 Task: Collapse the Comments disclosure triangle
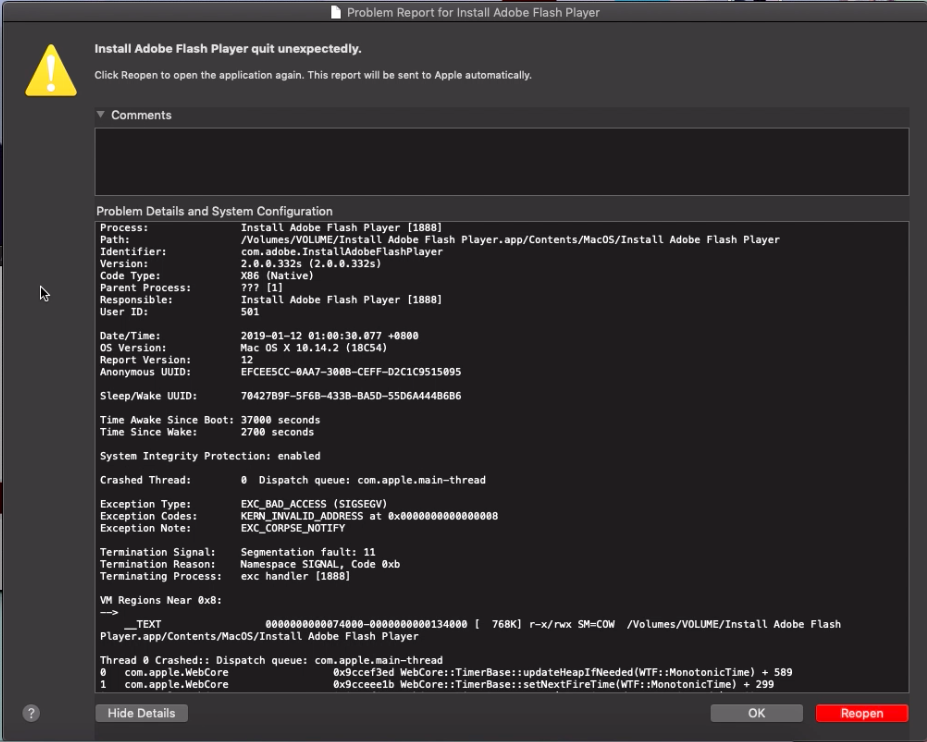click(101, 115)
